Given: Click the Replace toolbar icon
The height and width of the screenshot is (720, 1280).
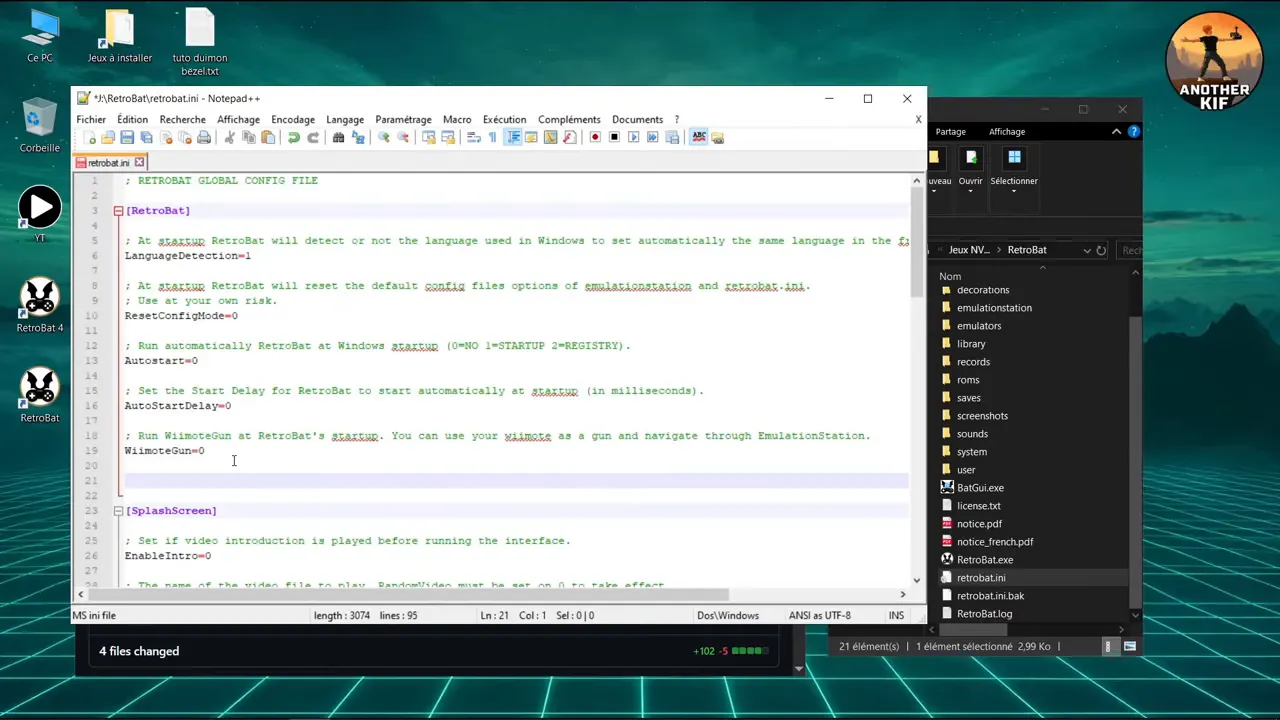Looking at the screenshot, I should tap(358, 138).
